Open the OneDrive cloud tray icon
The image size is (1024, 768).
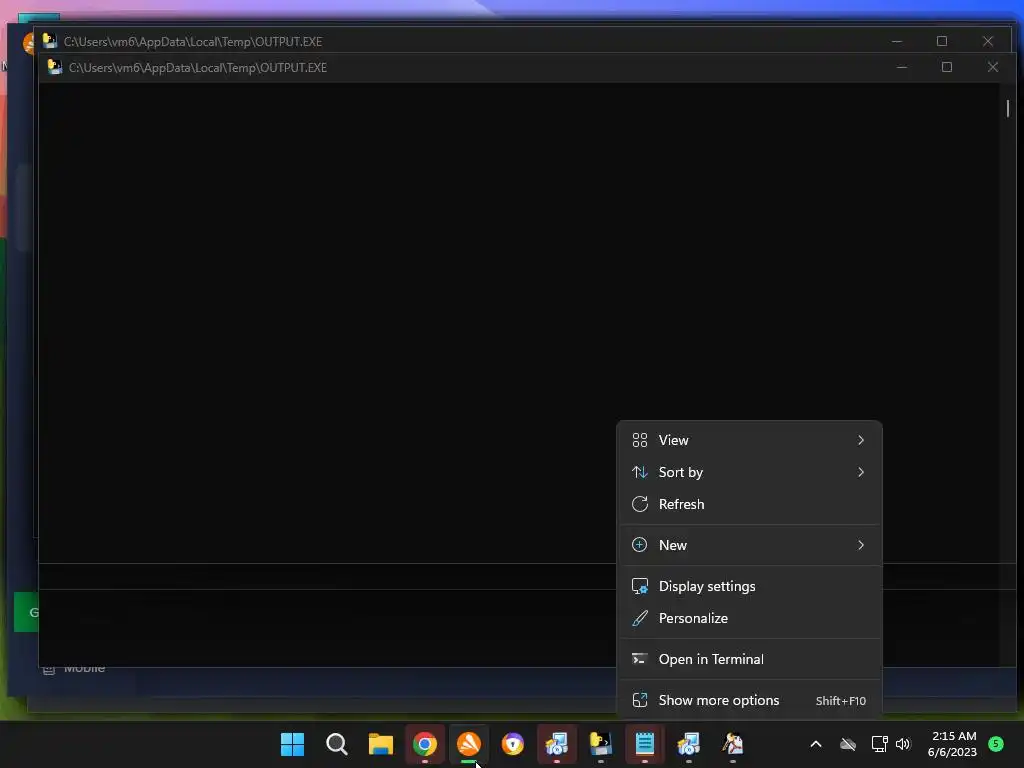[x=848, y=744]
